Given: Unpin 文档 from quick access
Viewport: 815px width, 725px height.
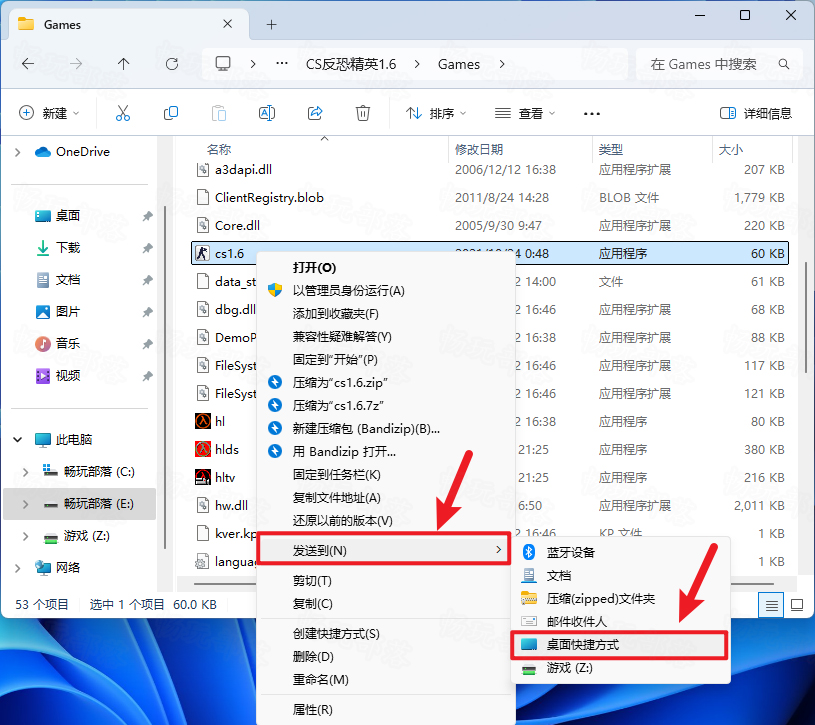Looking at the screenshot, I should click(x=148, y=280).
